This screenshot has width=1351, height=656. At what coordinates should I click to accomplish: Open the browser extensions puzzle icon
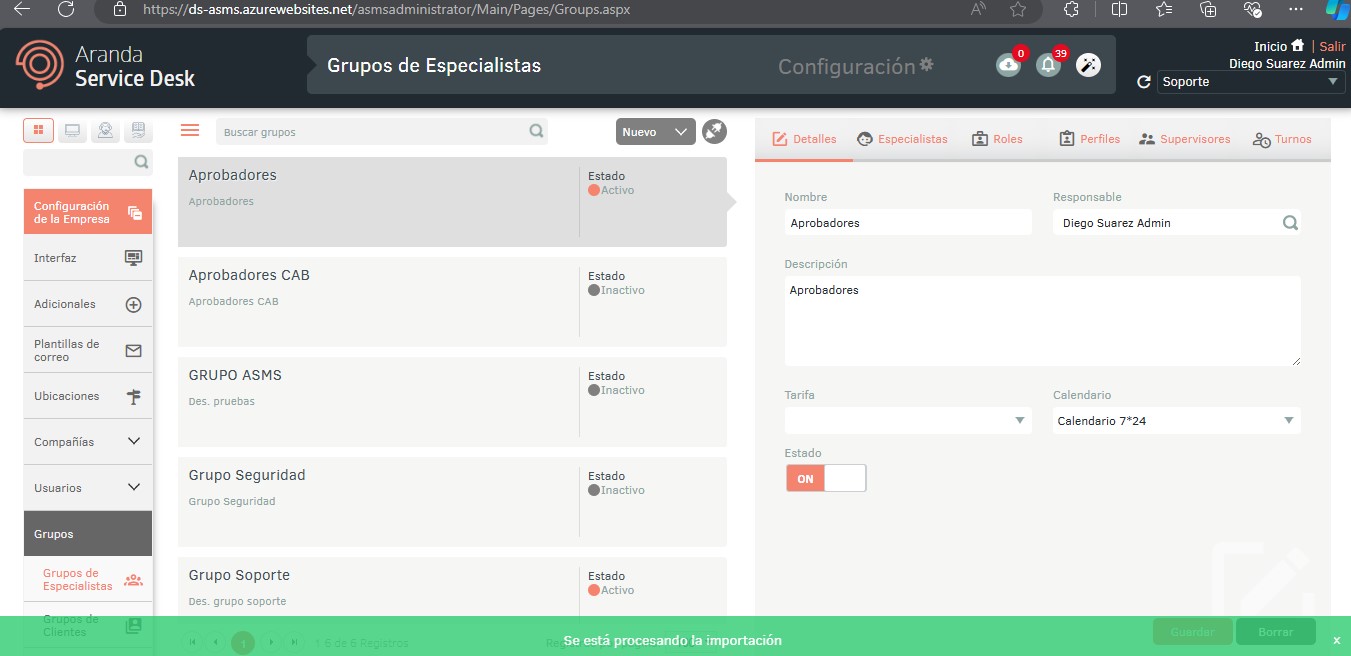[1071, 9]
